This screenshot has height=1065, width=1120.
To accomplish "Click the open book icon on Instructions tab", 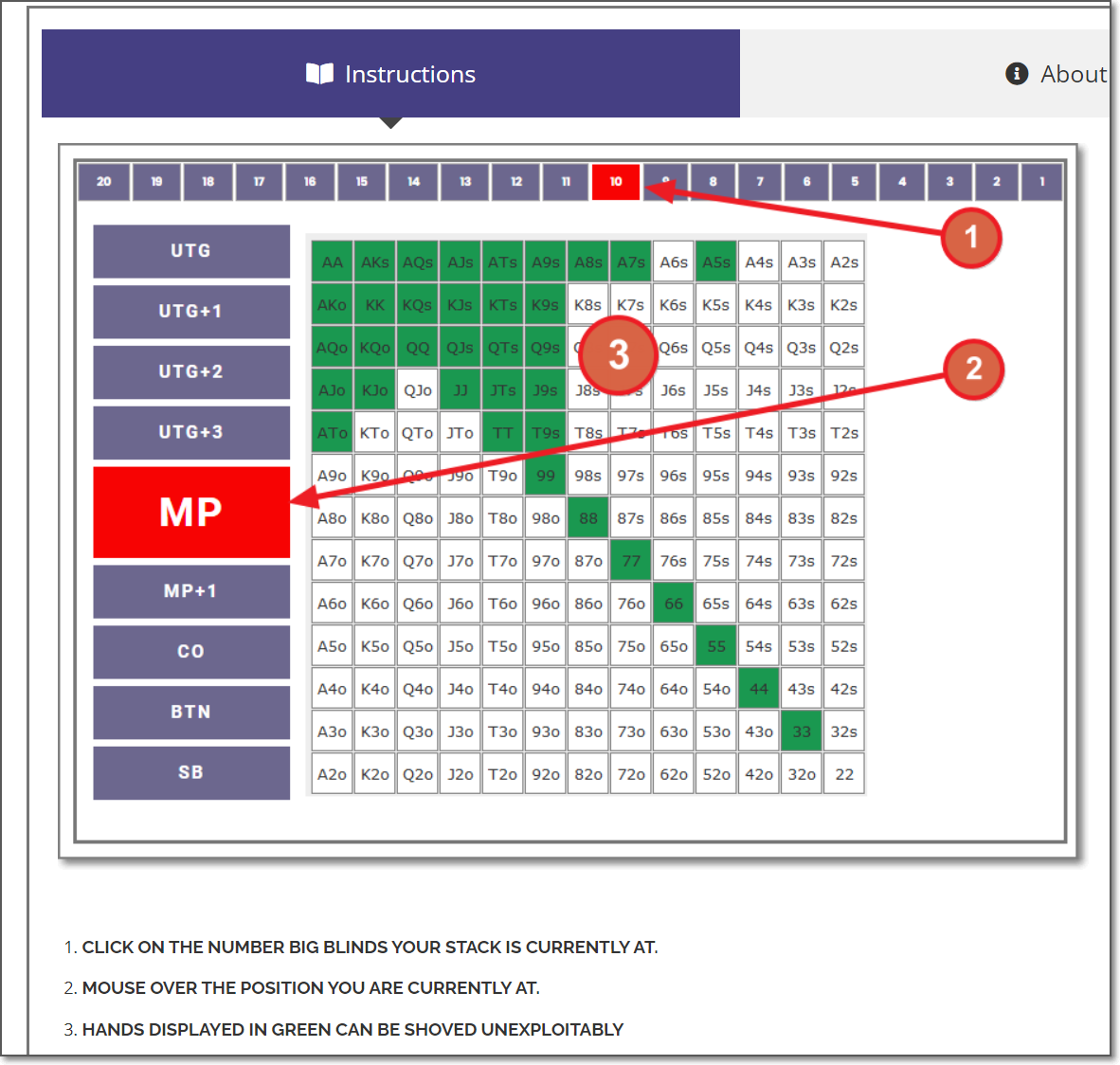I will (x=321, y=74).
